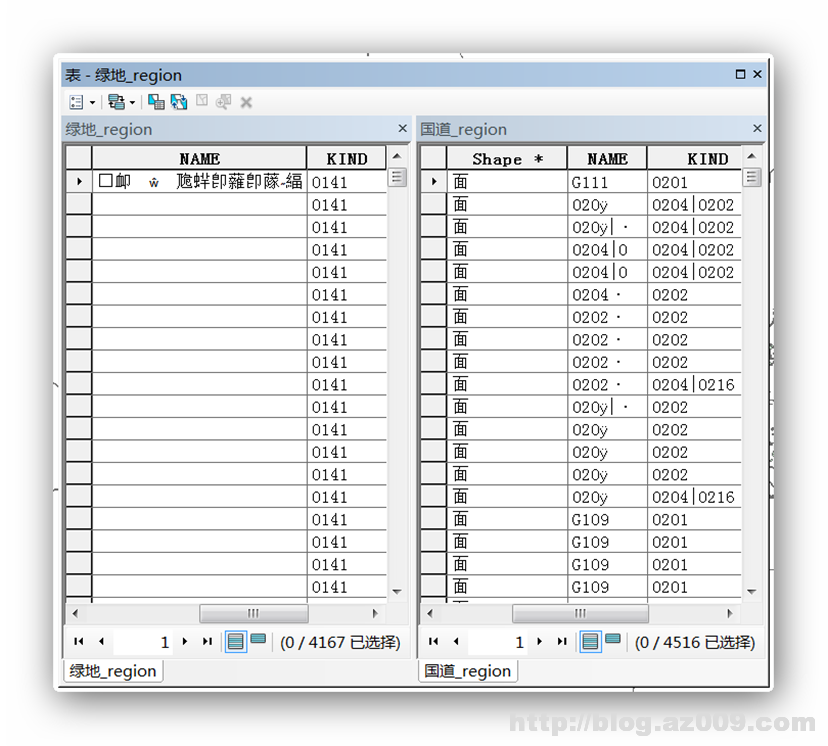
Task: Expand the Related Tables dropdown arrow
Action: click(x=131, y=101)
